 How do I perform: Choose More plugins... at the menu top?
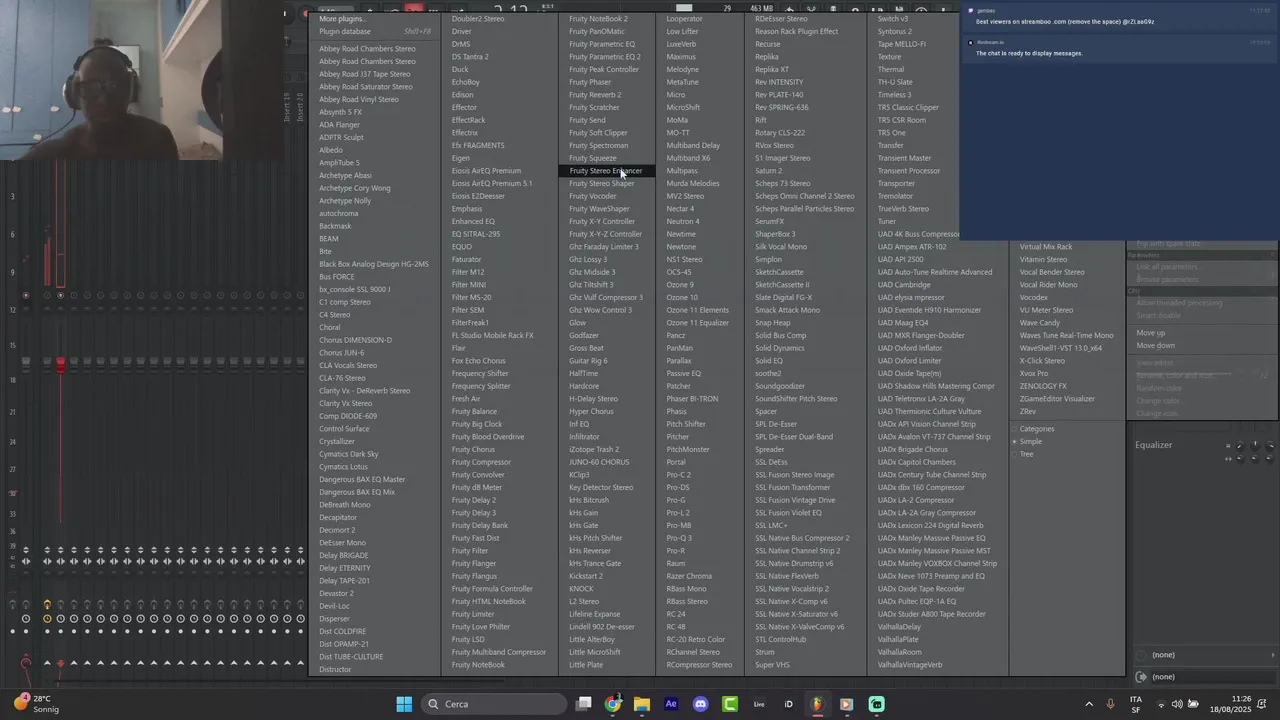[341, 19]
